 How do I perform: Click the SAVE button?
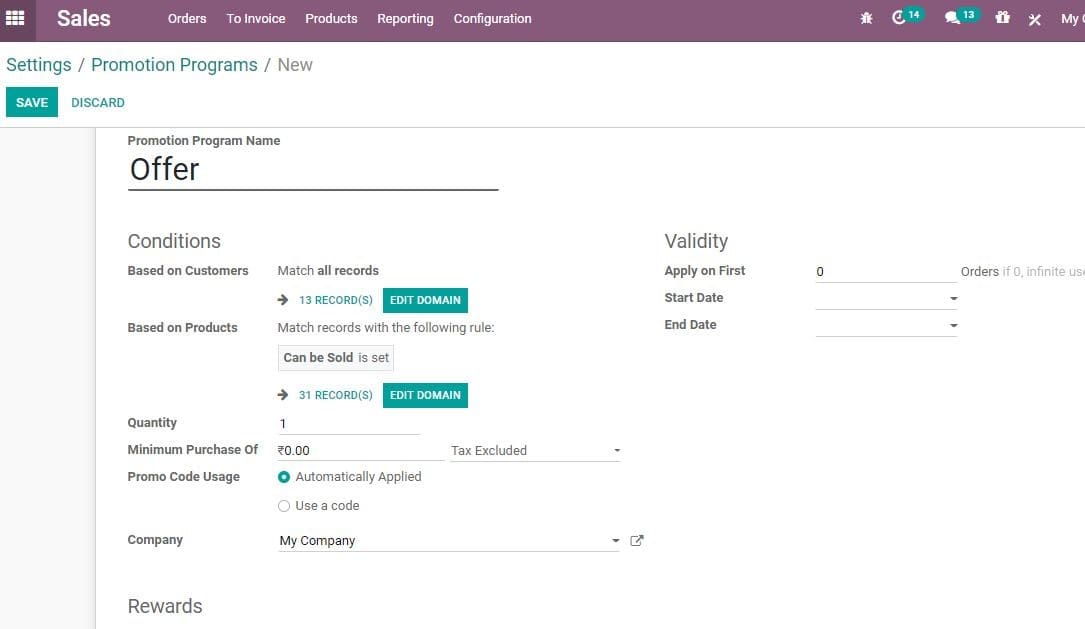click(x=31, y=101)
